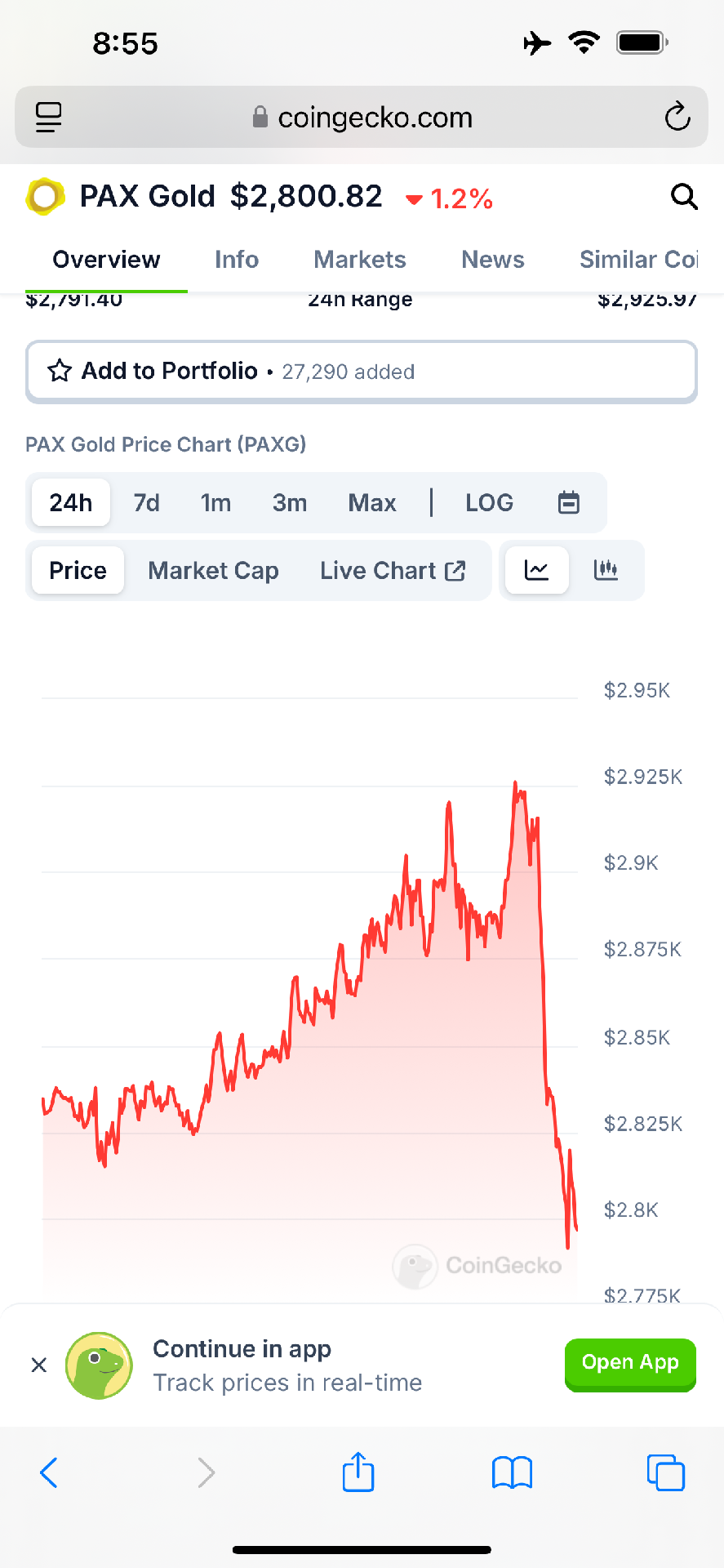Select the 3m time range
This screenshot has height=1568, width=724.
(289, 502)
